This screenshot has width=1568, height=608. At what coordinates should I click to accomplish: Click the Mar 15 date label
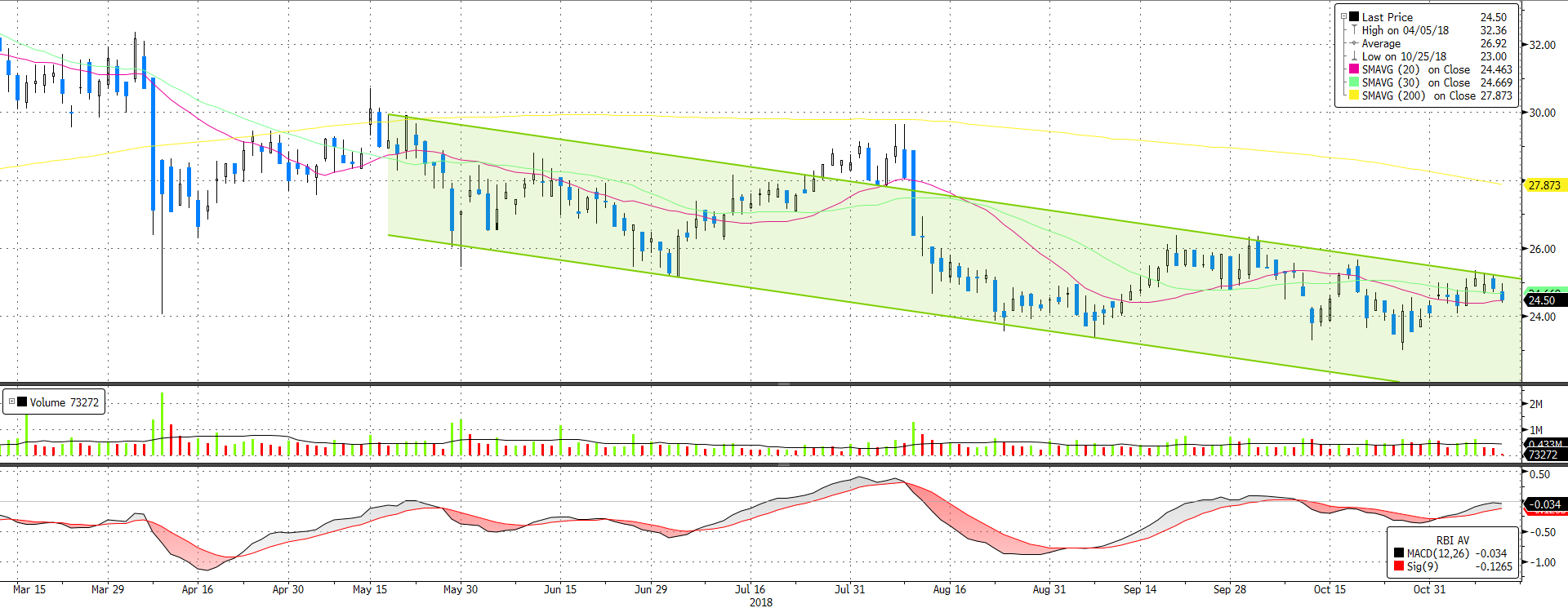point(29,589)
